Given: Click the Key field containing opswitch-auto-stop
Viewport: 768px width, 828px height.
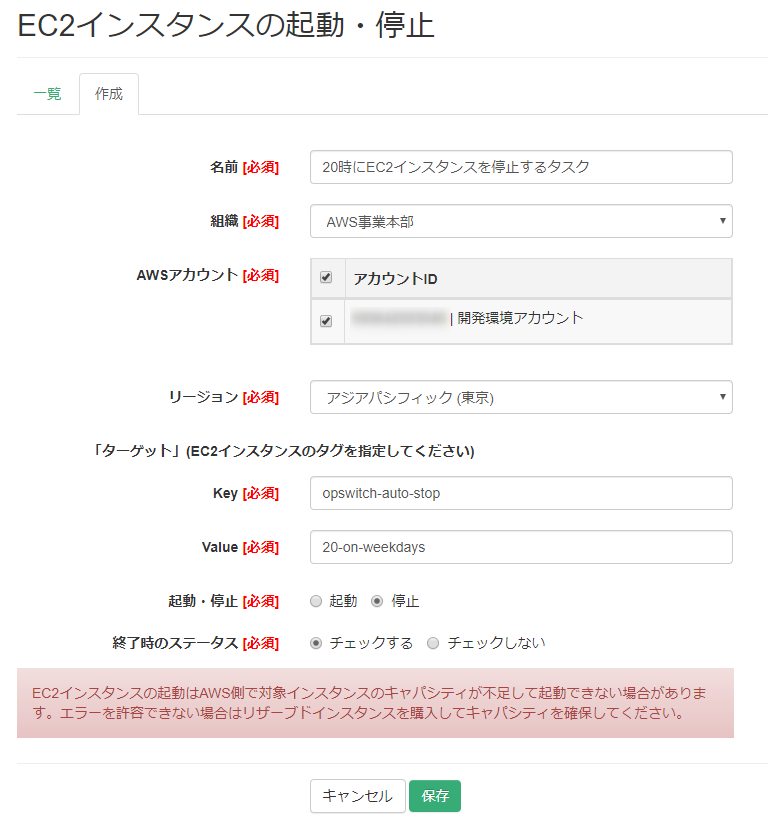Looking at the screenshot, I should [520, 493].
